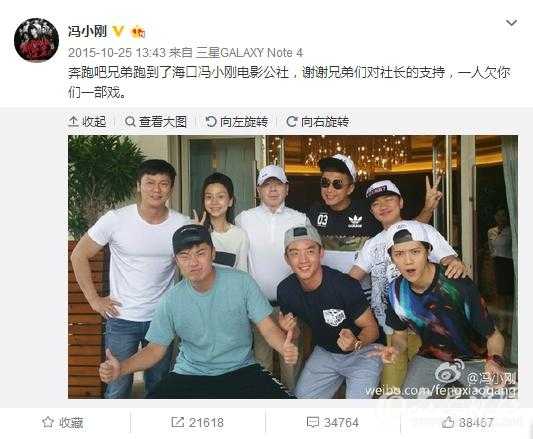
Task: Open 冯小刚 username profile link
Action: [x=87, y=31]
